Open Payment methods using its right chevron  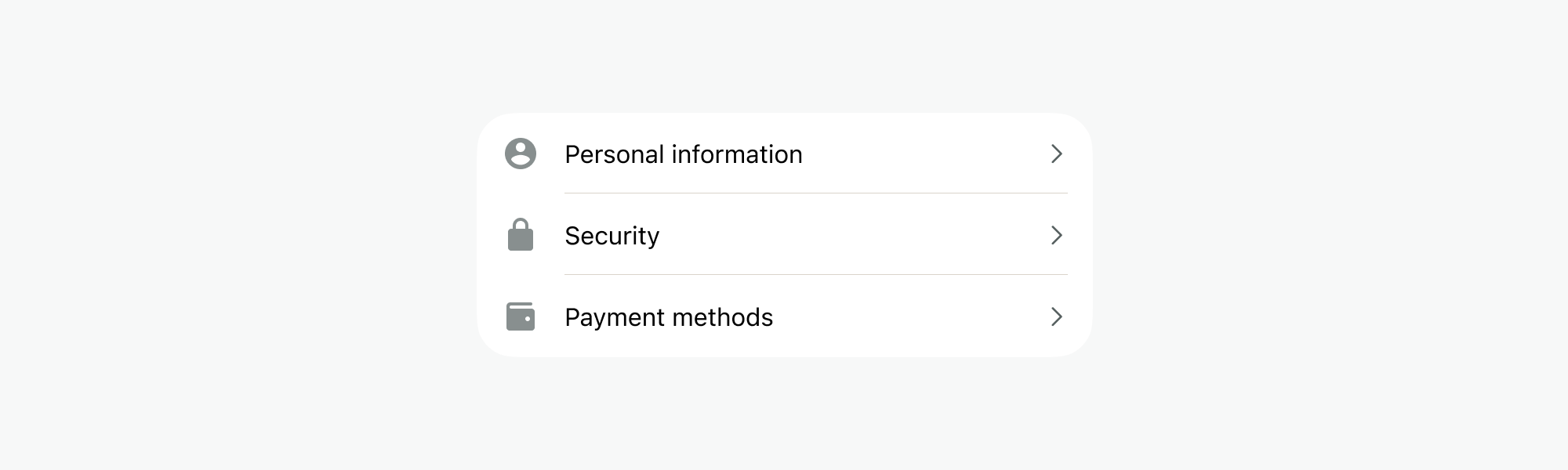1056,316
